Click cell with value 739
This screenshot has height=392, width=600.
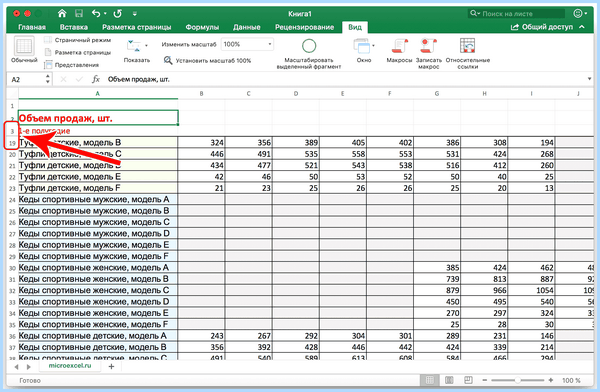[x=437, y=279]
